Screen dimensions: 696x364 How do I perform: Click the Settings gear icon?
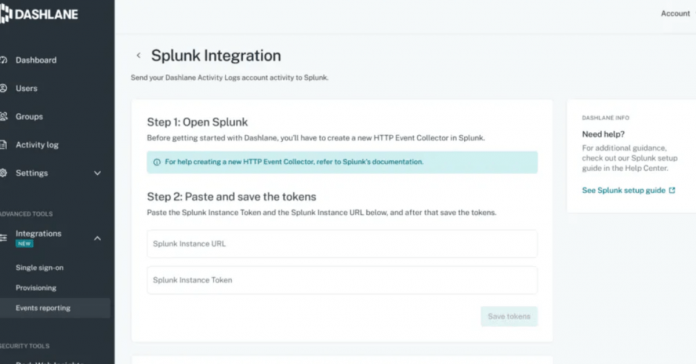[3, 173]
